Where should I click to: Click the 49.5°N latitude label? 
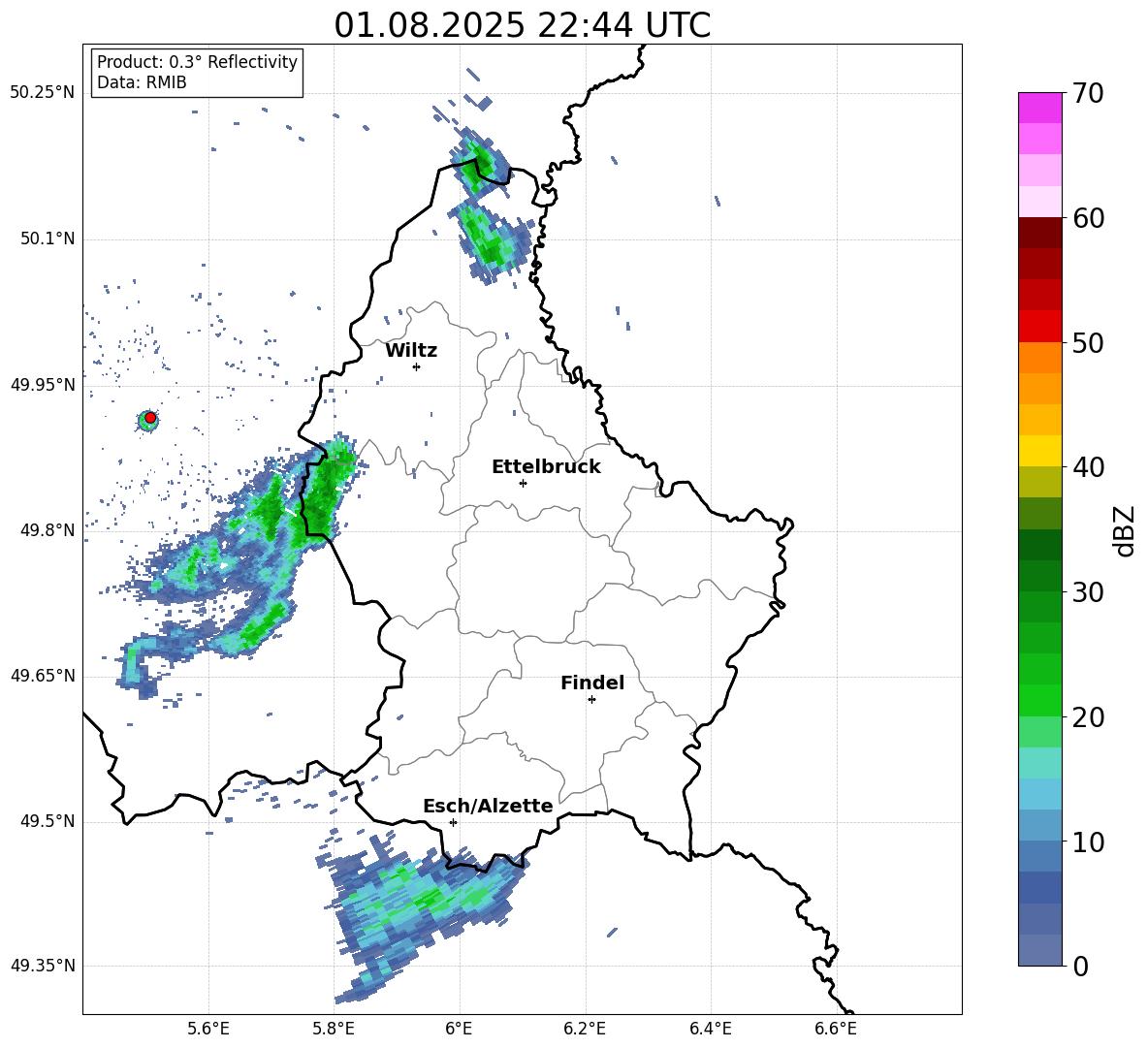point(48,821)
